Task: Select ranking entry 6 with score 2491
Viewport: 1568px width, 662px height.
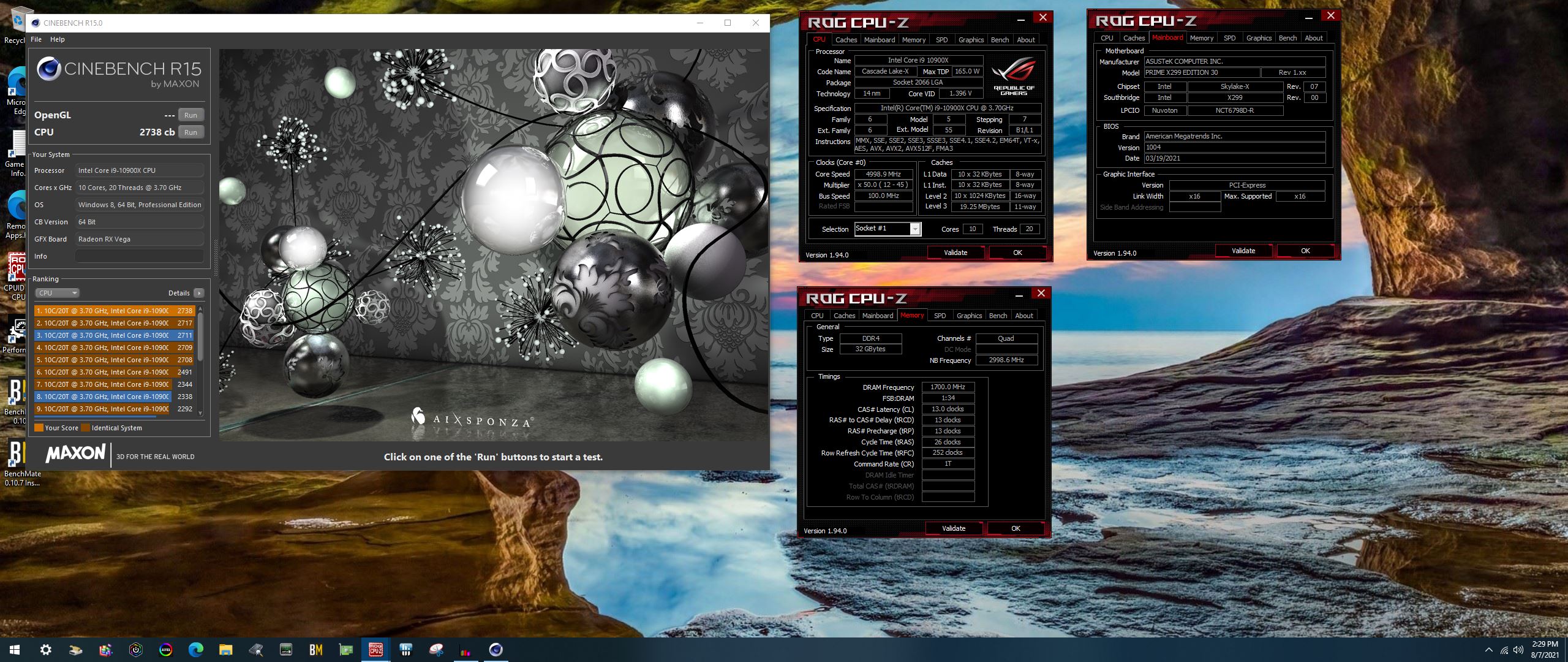Action: pyautogui.click(x=114, y=372)
